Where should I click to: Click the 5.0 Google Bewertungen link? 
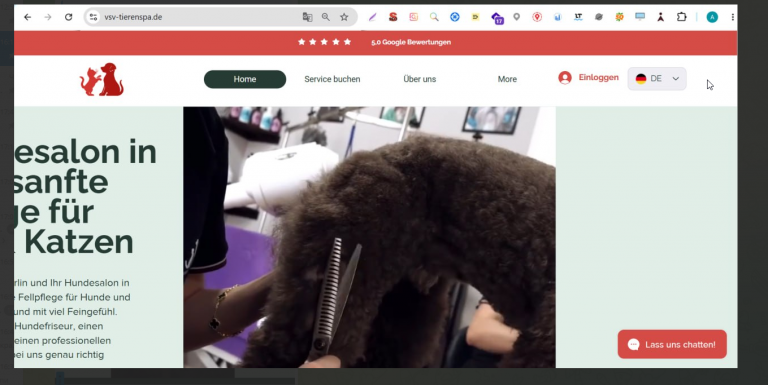(411, 42)
